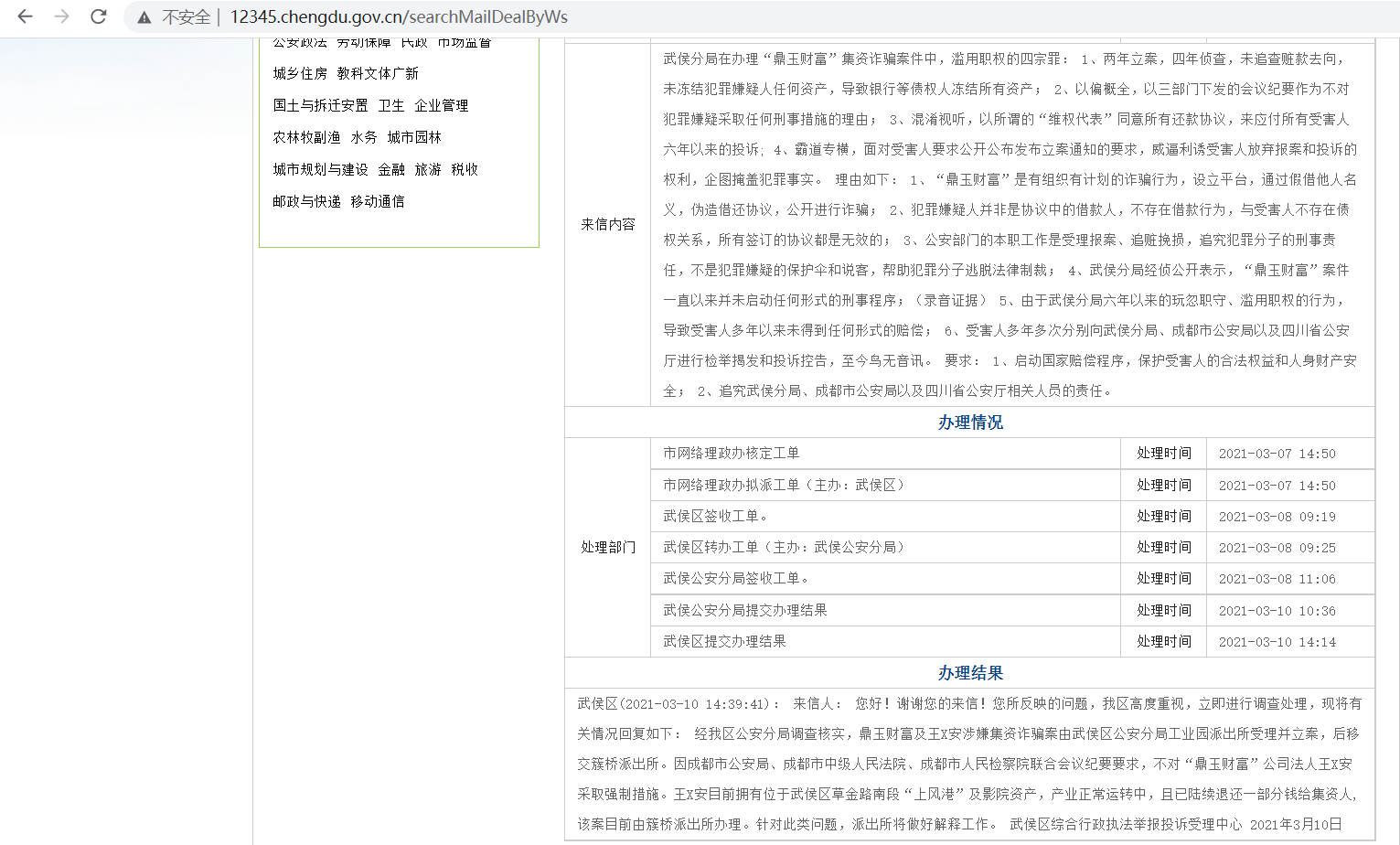Select the 国土与拆迁安置 category link
The width and height of the screenshot is (1400, 845).
click(320, 105)
